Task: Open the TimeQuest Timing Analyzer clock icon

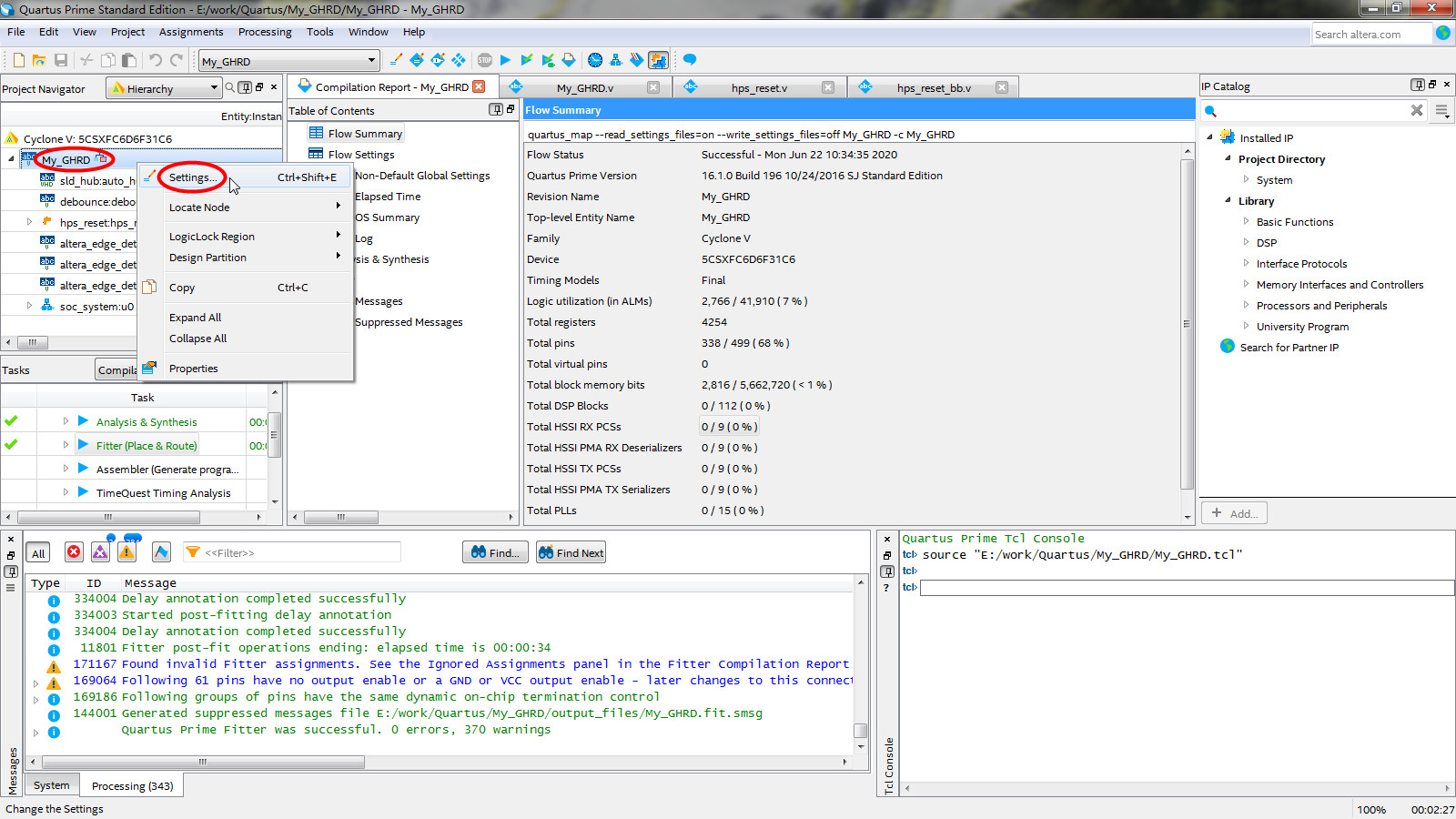Action: (595, 60)
